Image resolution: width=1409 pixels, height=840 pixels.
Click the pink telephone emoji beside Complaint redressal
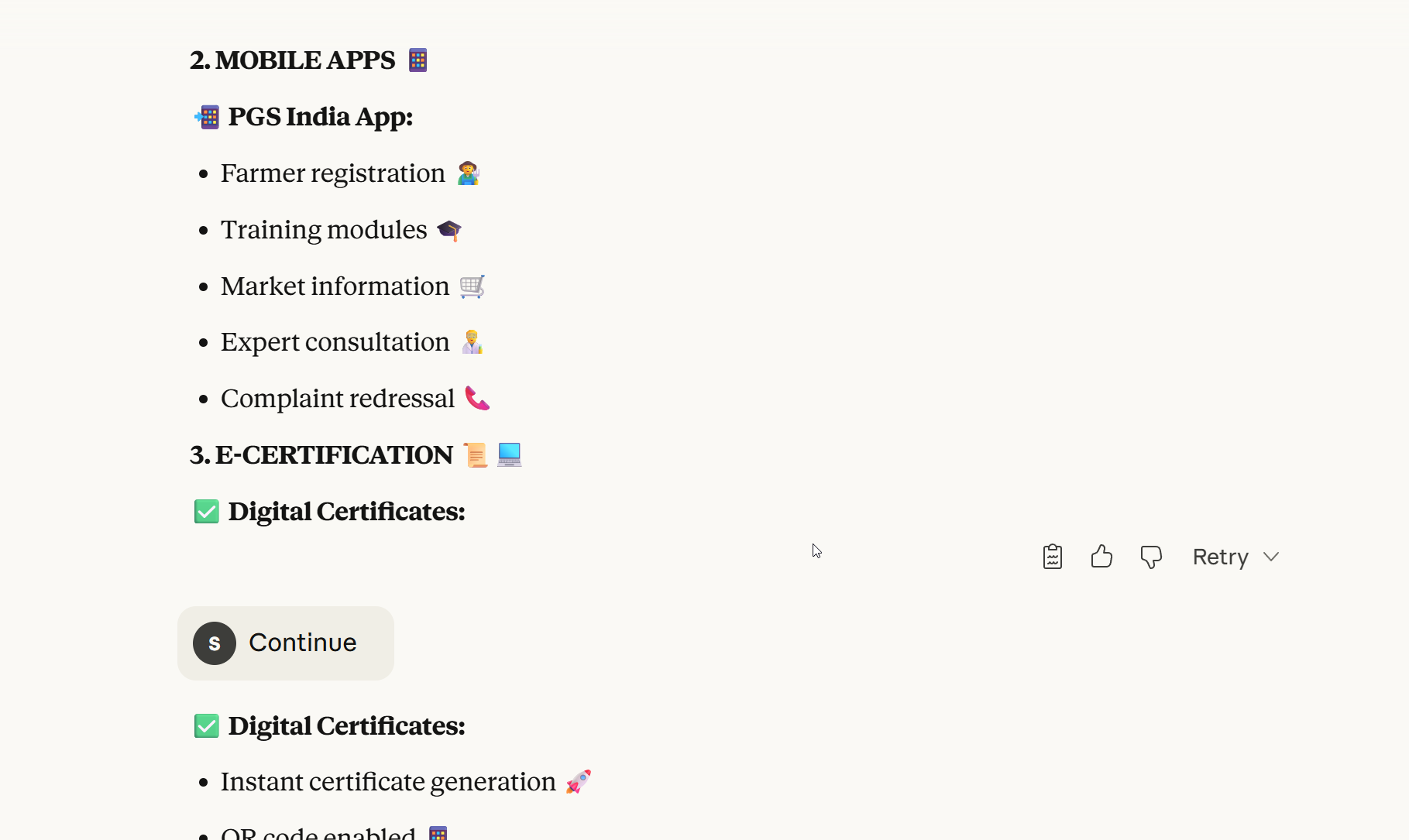477,399
